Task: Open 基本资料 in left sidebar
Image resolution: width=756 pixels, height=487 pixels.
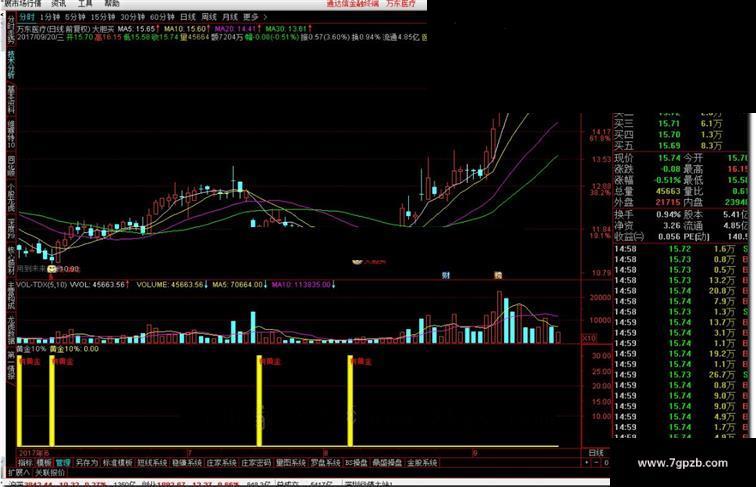Action: (x=11, y=100)
